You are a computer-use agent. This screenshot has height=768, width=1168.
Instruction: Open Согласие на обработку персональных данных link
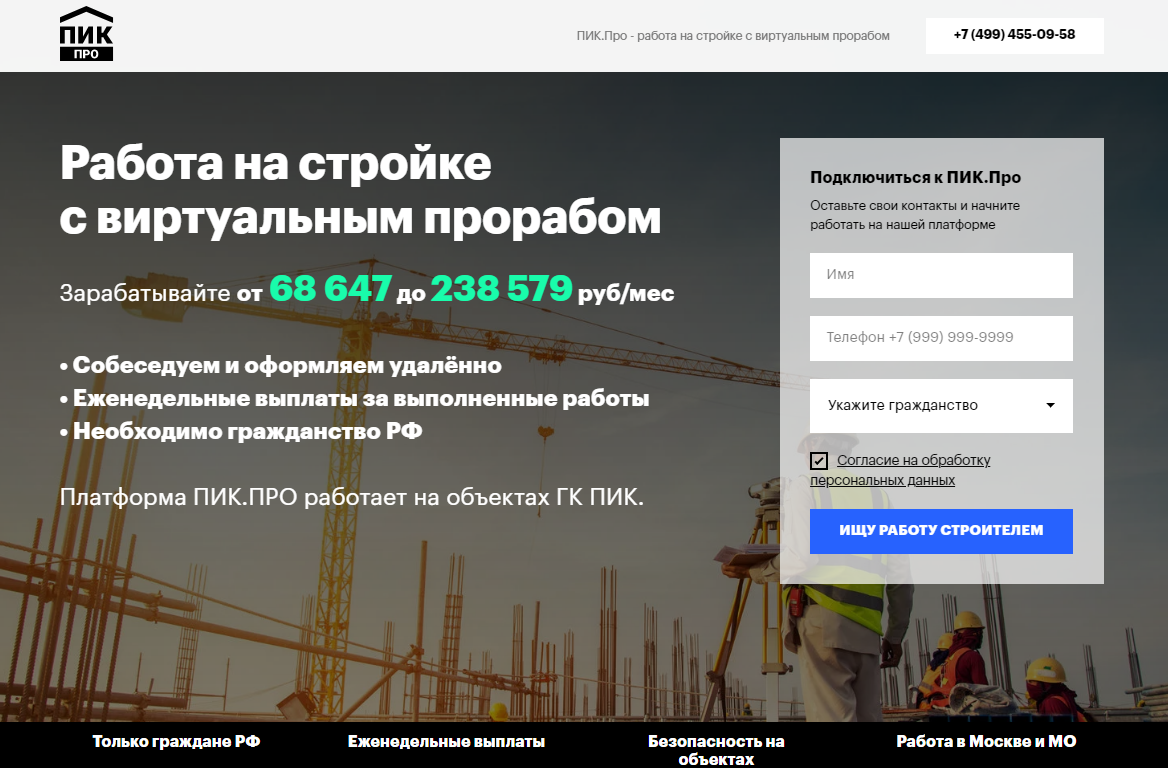pos(901,470)
